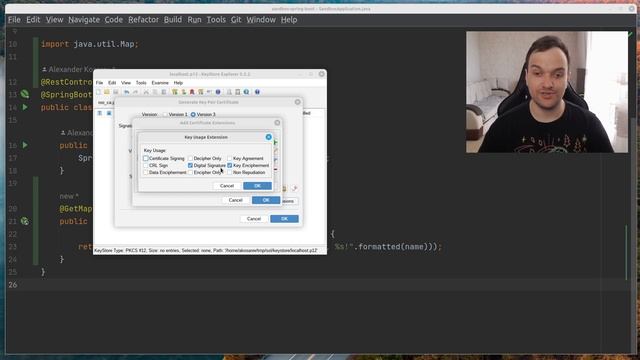Click Spring bean gutter icon on line 13
The image size is (640, 360).
click(25, 94)
